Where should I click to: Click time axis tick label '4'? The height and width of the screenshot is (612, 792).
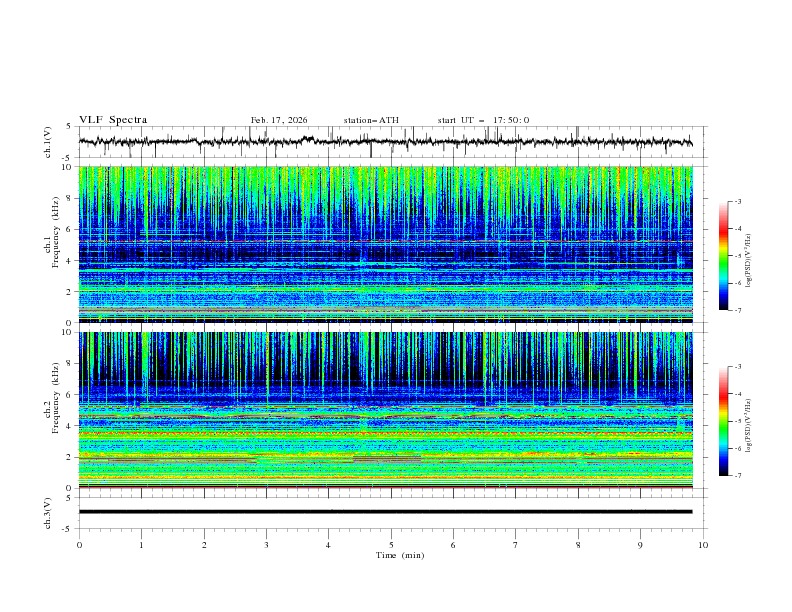click(x=328, y=545)
